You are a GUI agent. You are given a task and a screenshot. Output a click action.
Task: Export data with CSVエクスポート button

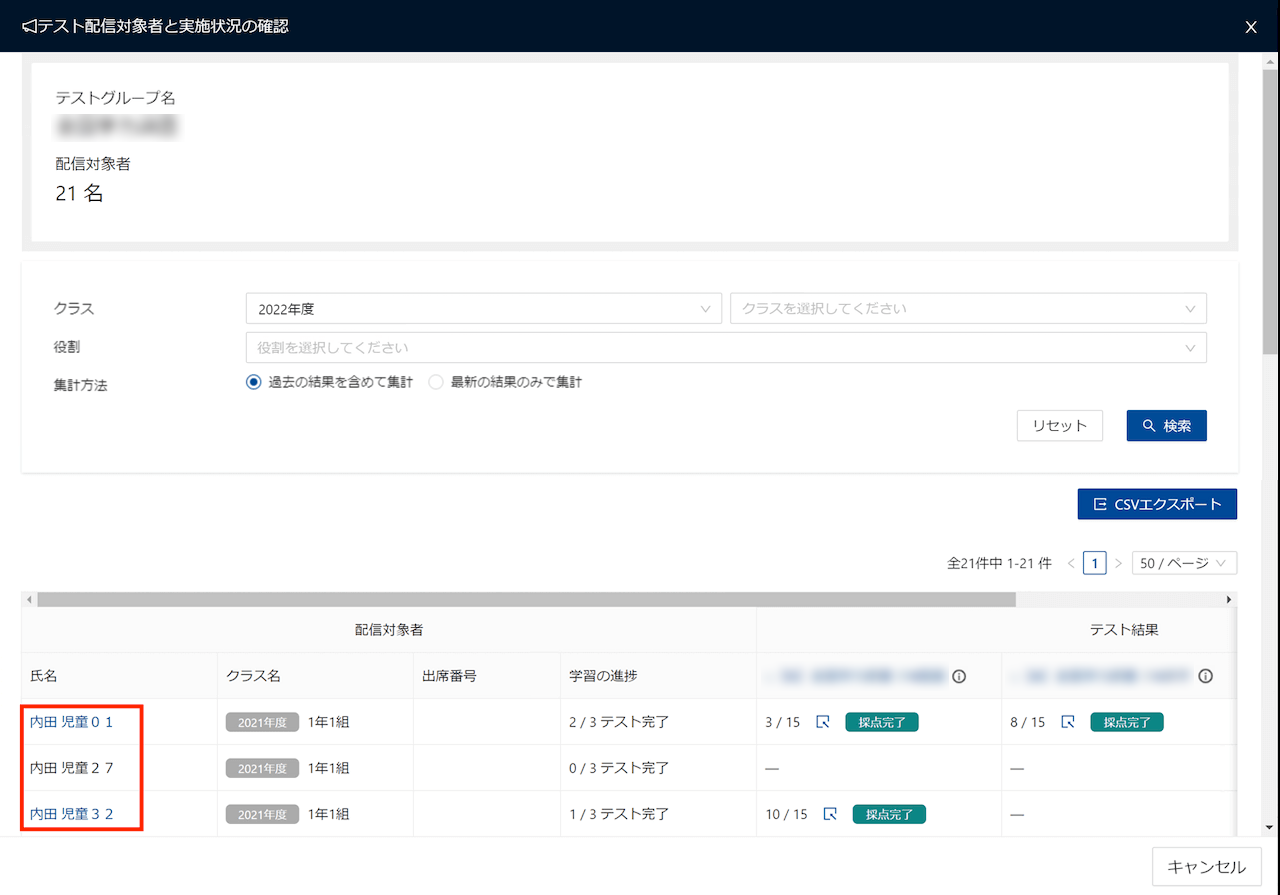pos(1157,504)
